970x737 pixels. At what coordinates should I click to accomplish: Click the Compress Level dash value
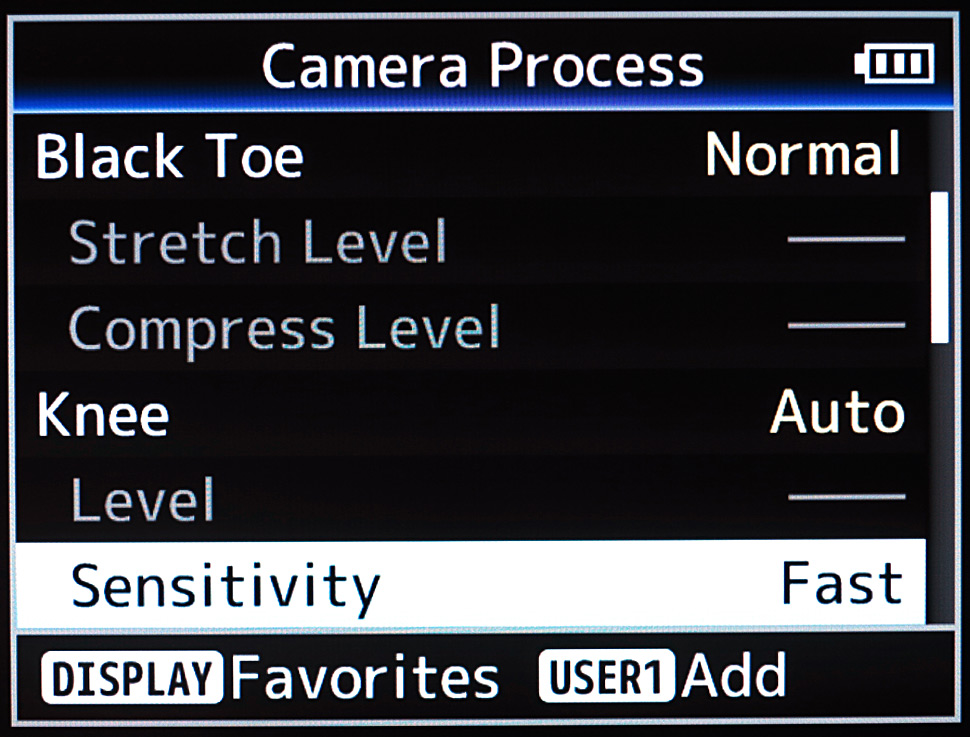point(846,325)
